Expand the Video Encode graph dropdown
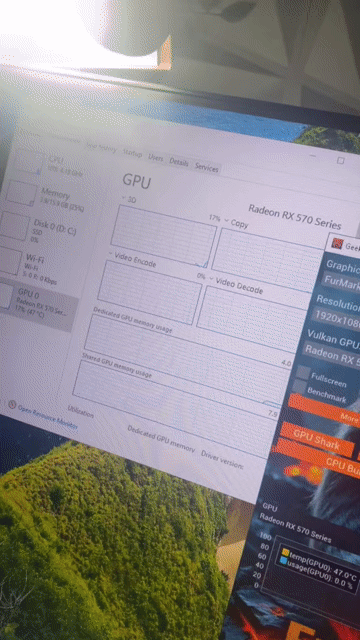 click(x=111, y=253)
